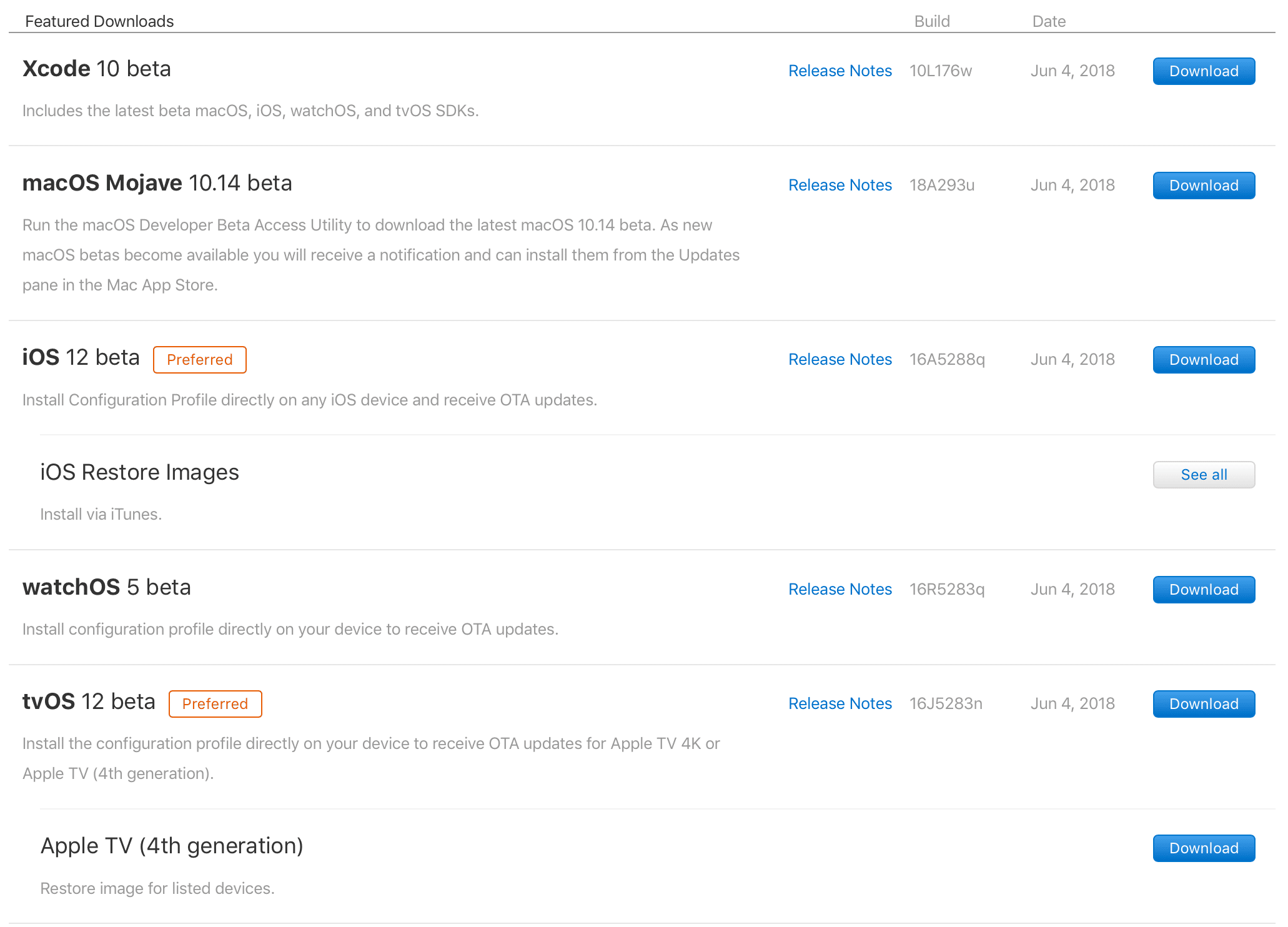
Task: Open iOS 12 beta Release Notes
Action: (840, 360)
